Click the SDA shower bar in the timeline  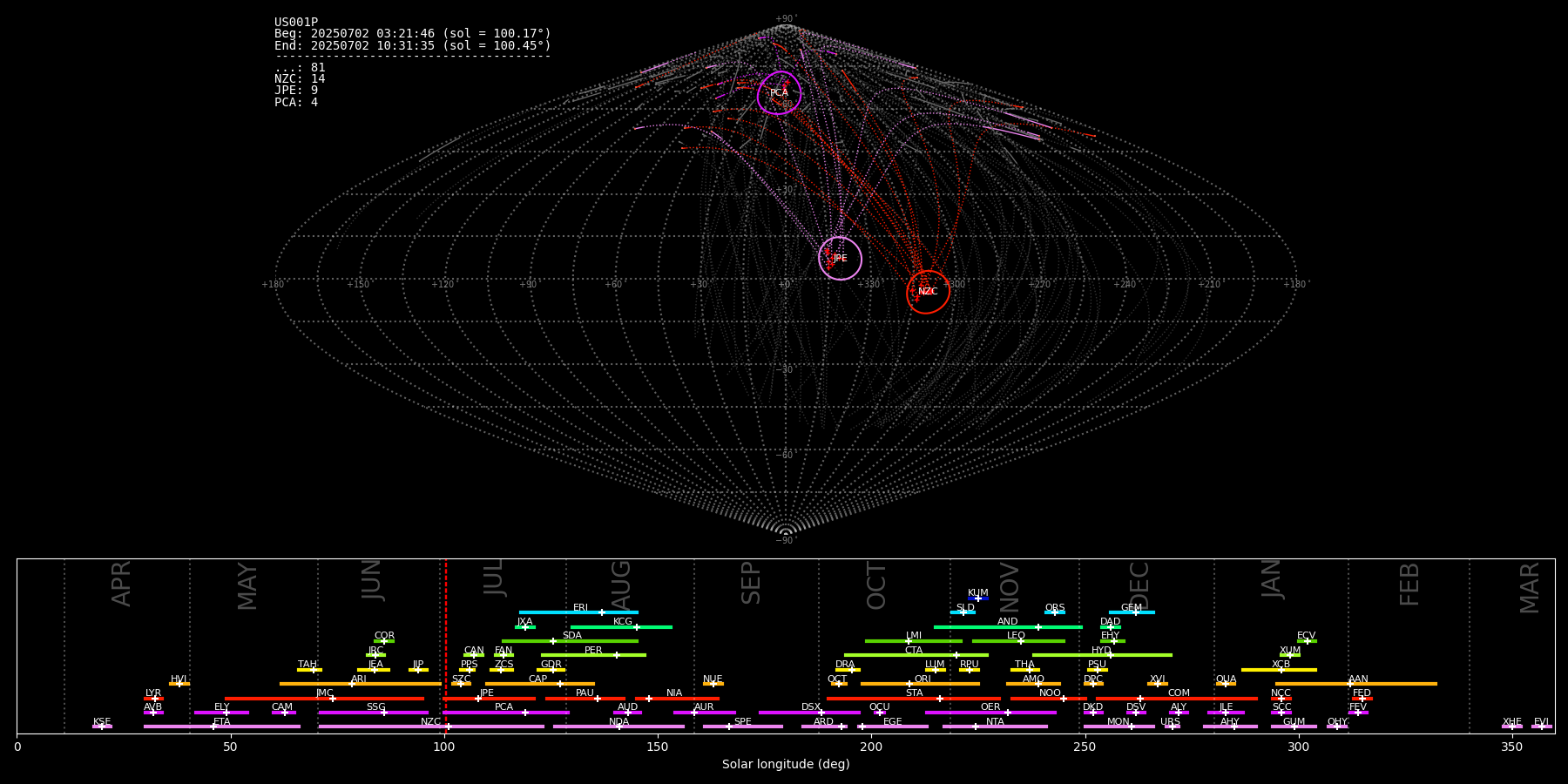[570, 641]
